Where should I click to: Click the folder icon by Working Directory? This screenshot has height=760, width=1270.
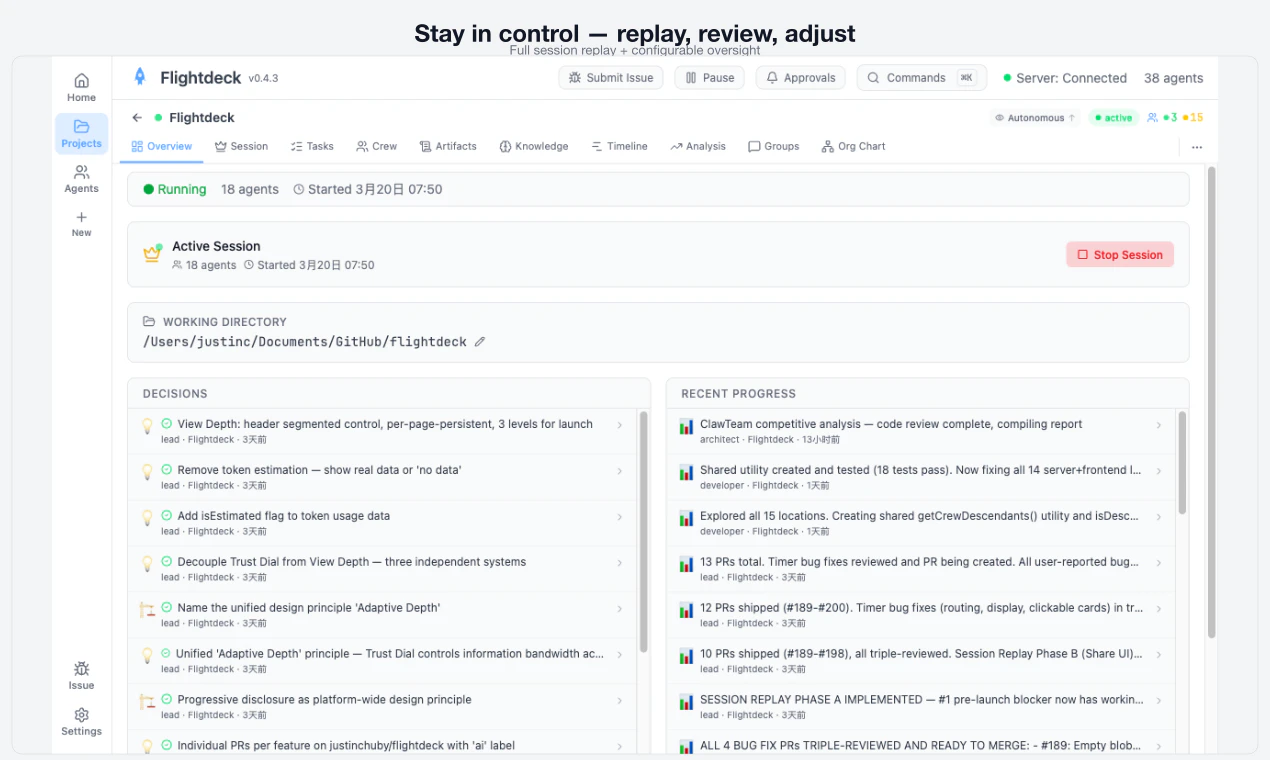(149, 321)
